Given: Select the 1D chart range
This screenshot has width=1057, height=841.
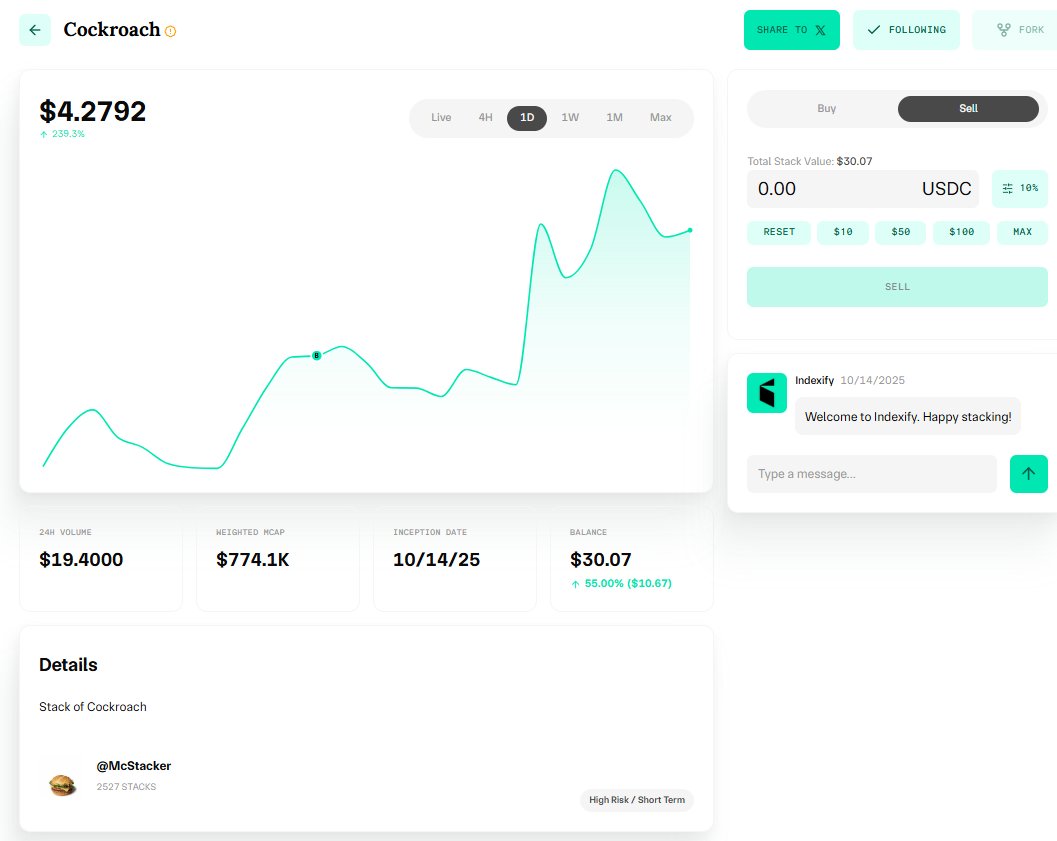Looking at the screenshot, I should point(526,118).
